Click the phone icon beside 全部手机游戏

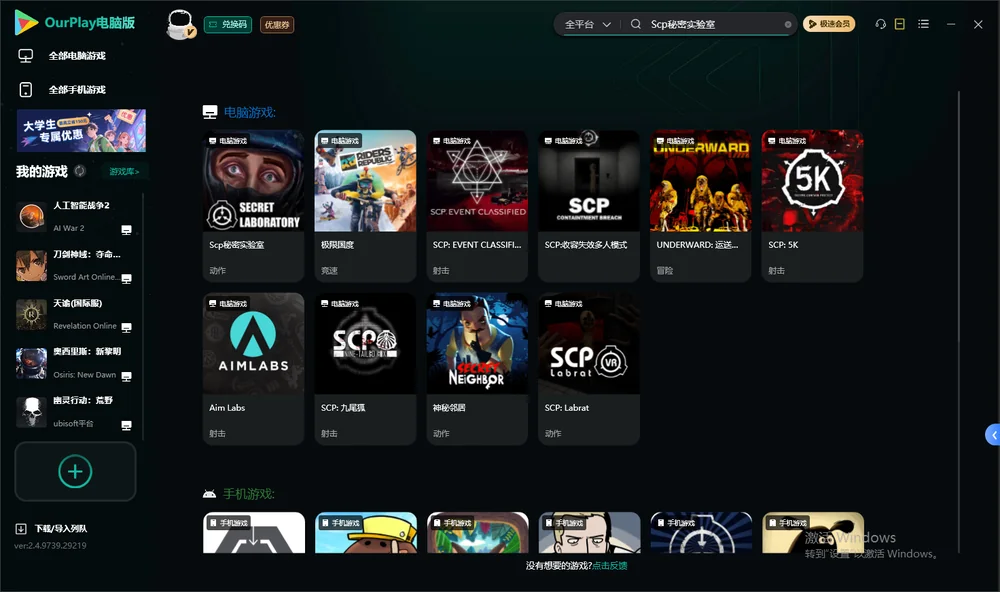[x=26, y=89]
